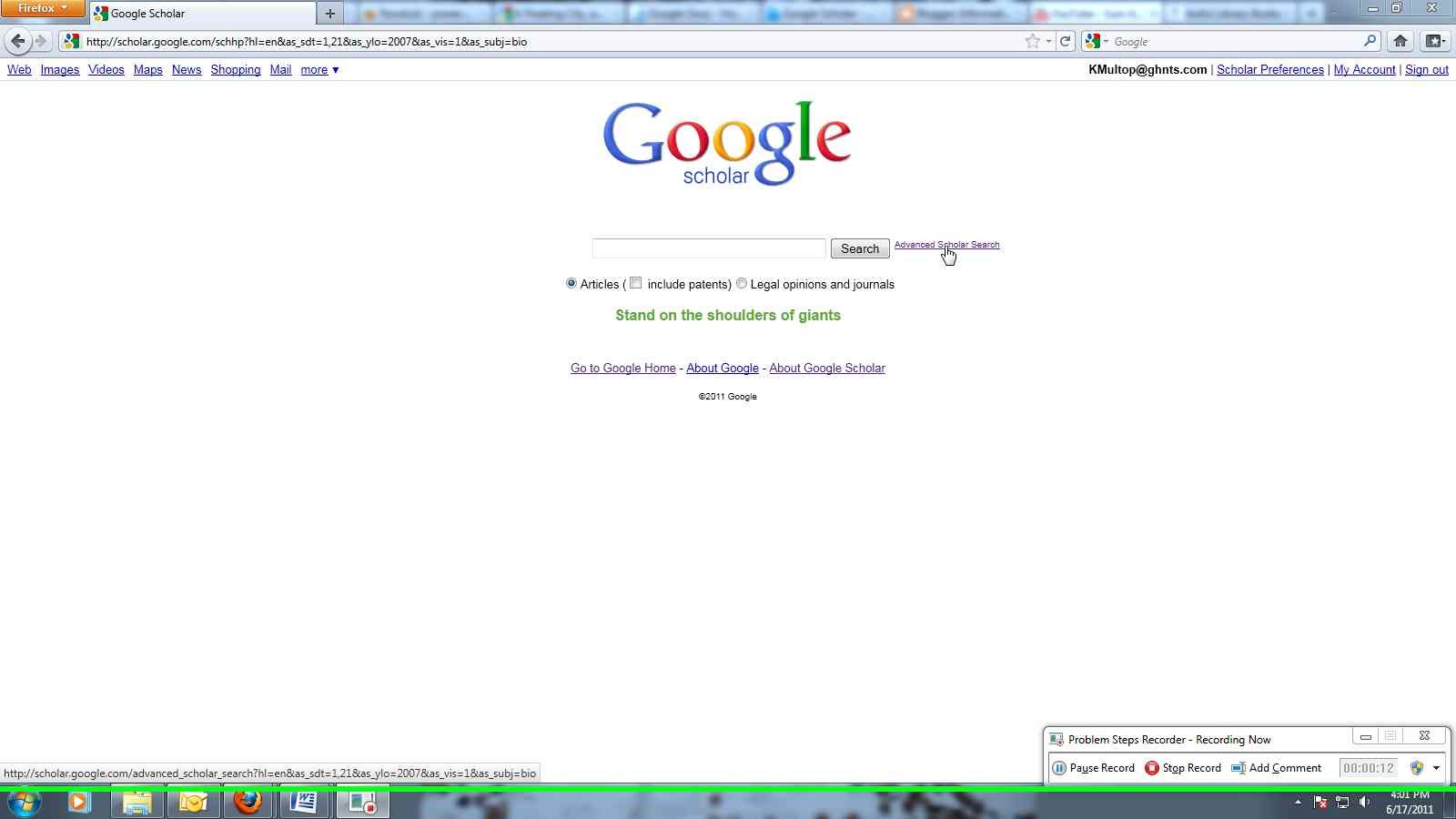Viewport: 1456px width, 819px height.
Task: Click the 'Stand on the shoulders of giants' text
Action: tap(727, 315)
